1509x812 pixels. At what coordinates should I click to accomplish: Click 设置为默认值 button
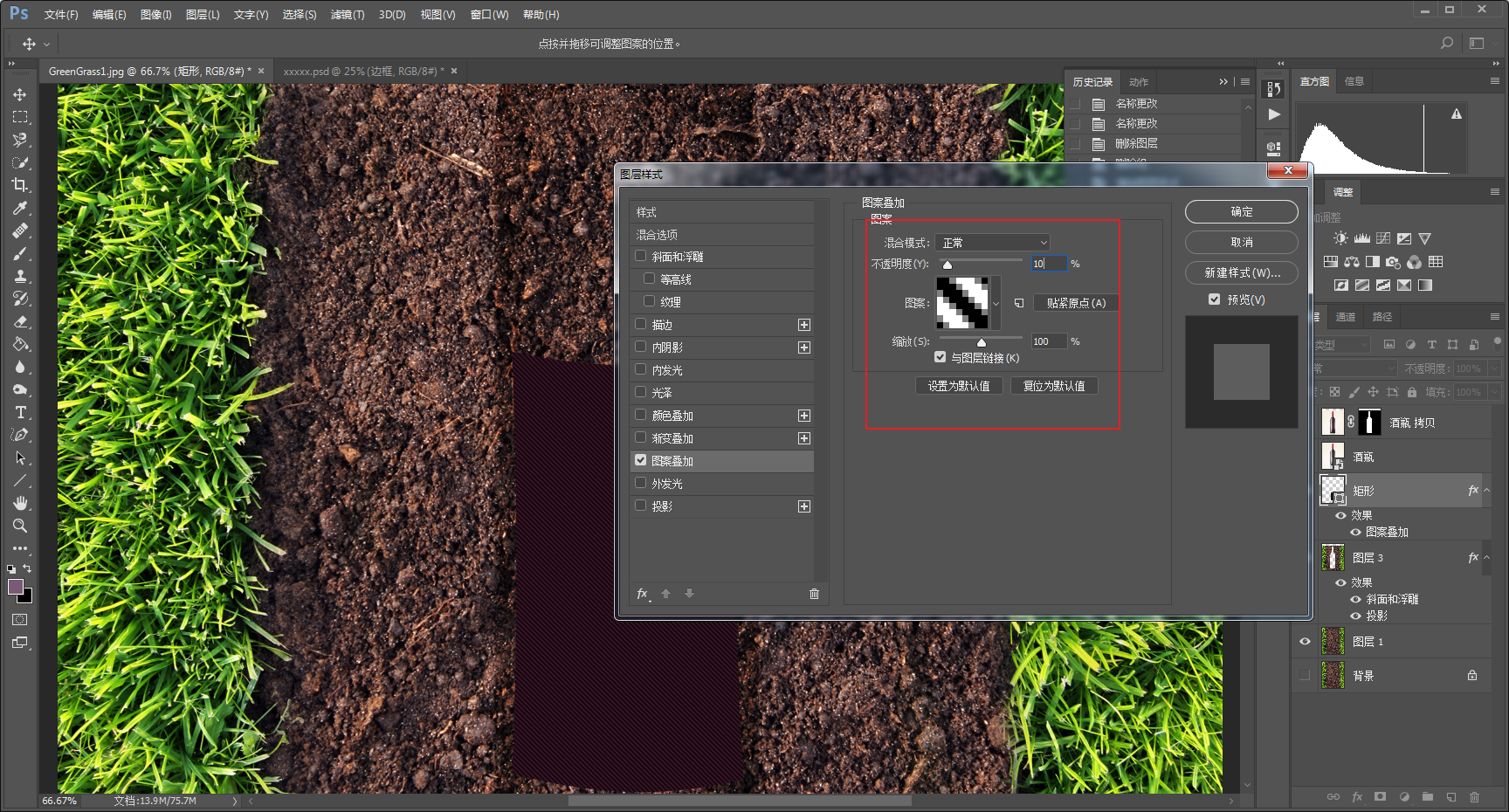(x=959, y=386)
